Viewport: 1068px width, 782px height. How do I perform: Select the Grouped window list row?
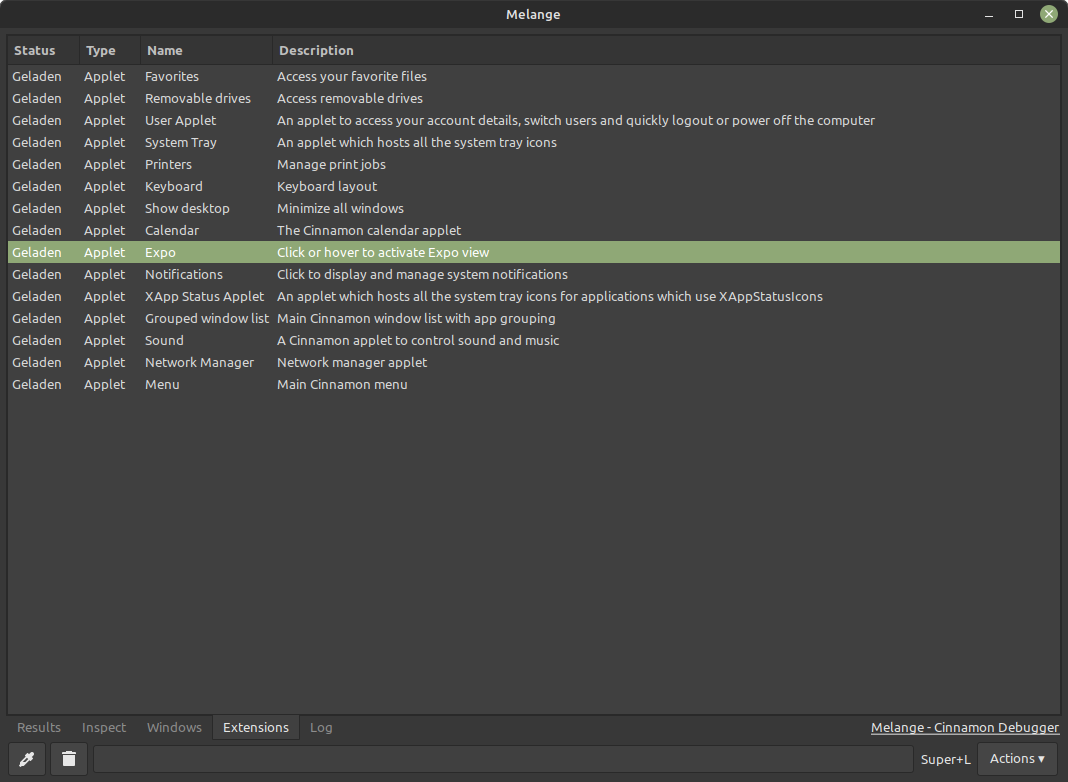[x=534, y=318]
